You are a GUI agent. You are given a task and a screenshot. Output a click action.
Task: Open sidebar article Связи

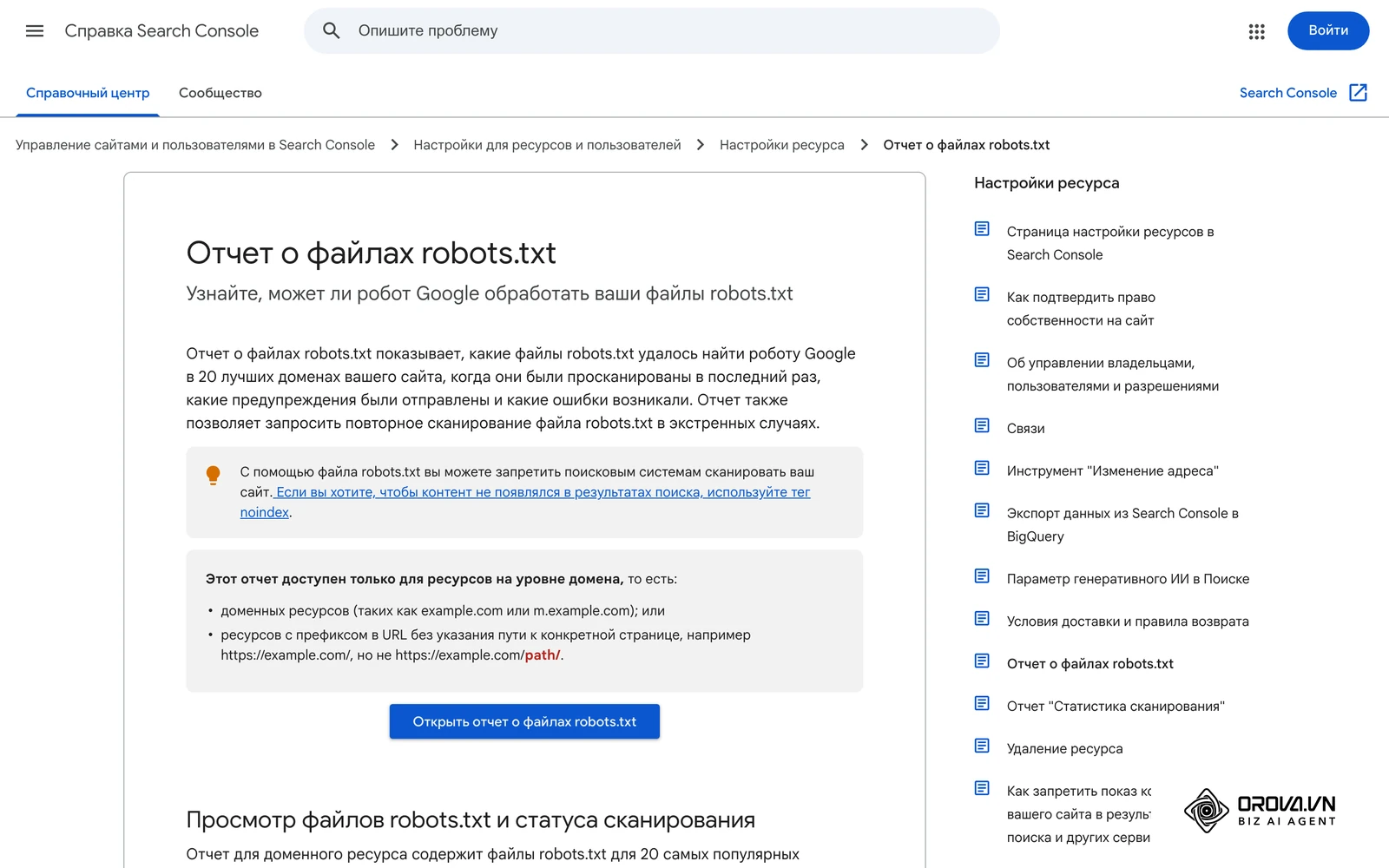1026,429
